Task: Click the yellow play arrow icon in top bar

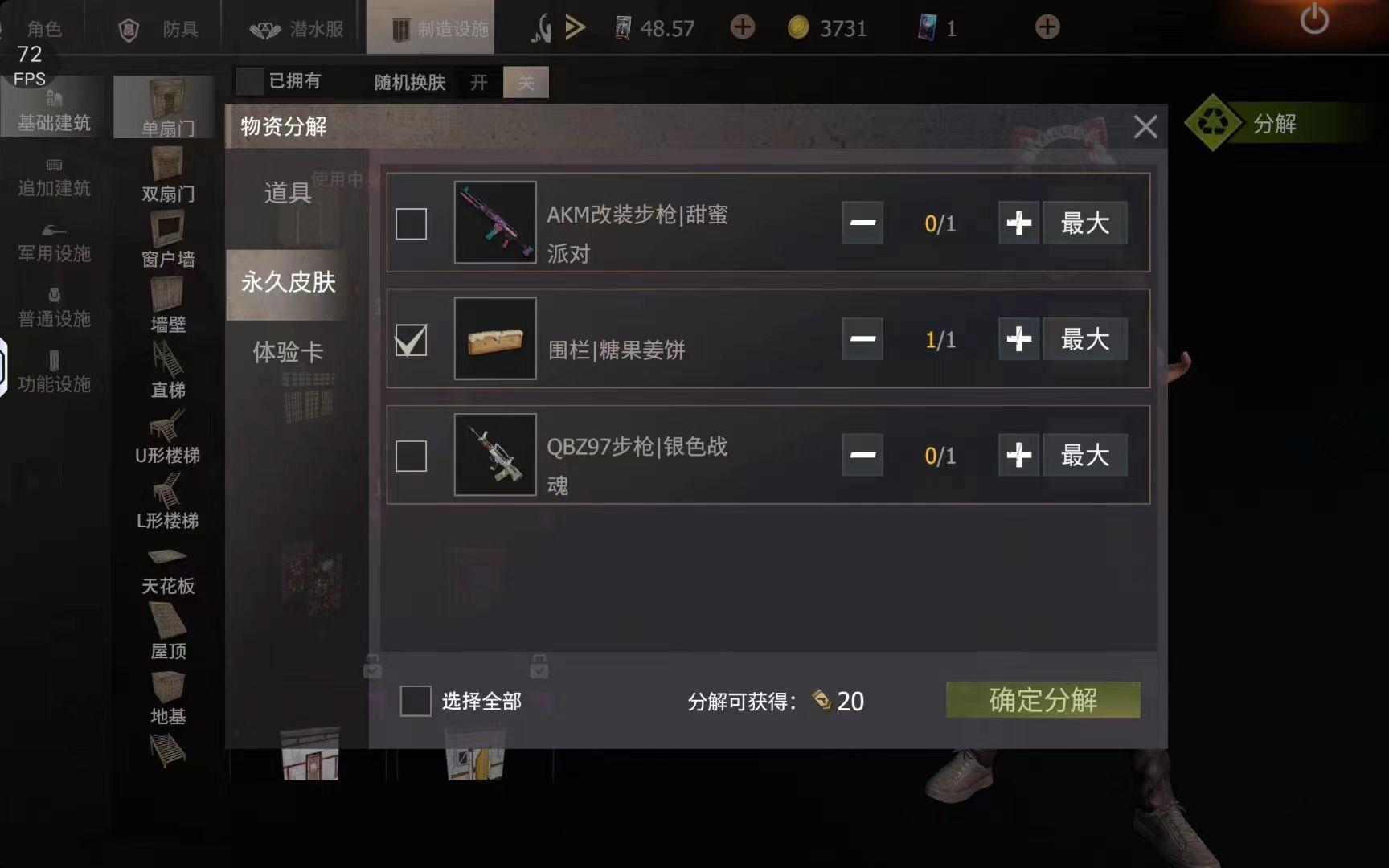Action: [x=575, y=28]
